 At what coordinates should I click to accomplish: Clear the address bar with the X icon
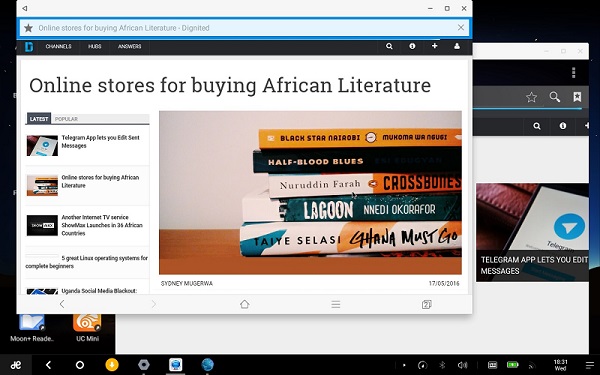coord(461,28)
